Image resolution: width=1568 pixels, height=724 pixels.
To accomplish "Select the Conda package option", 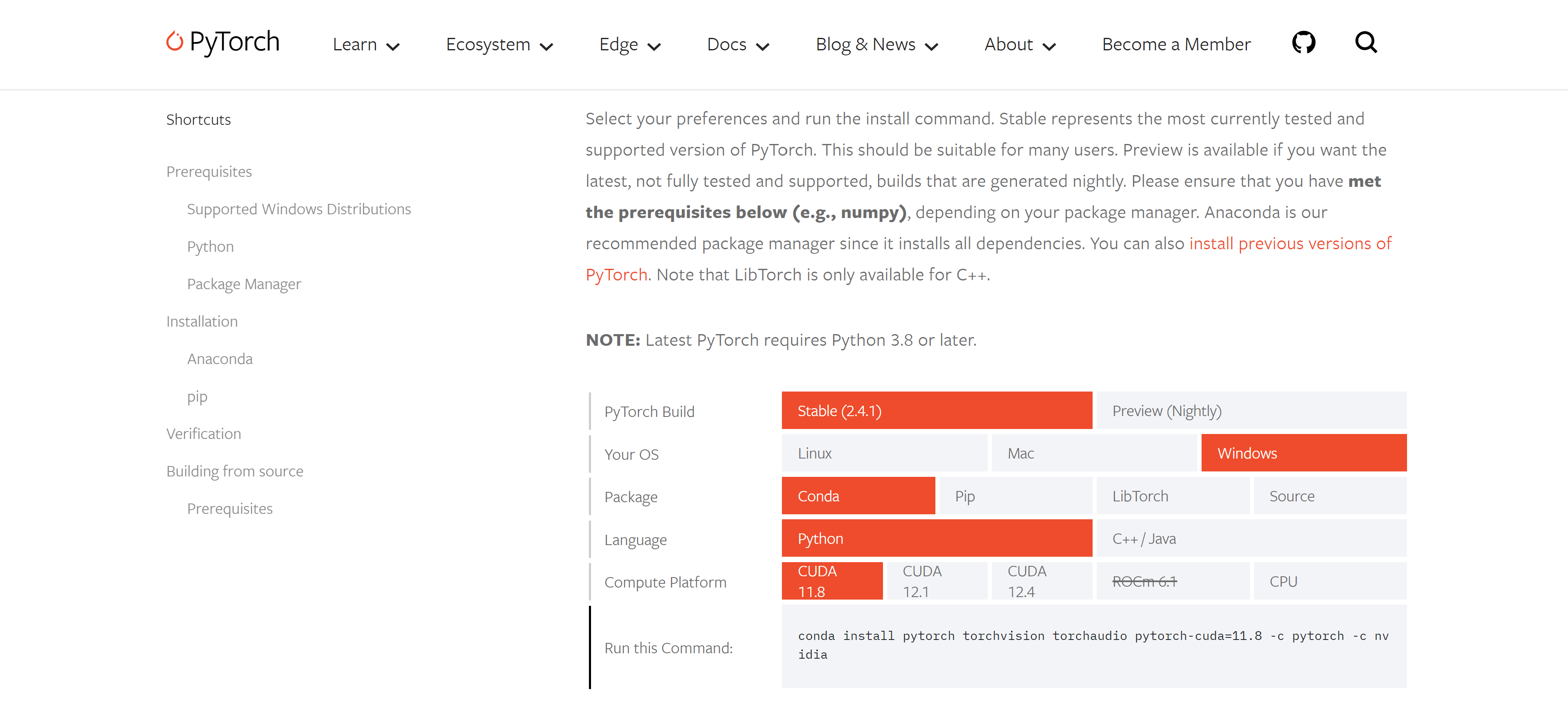I will pyautogui.click(x=858, y=496).
